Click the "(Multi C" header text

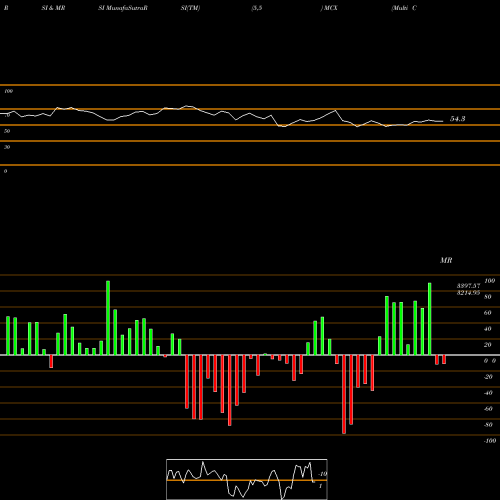tap(404, 8)
